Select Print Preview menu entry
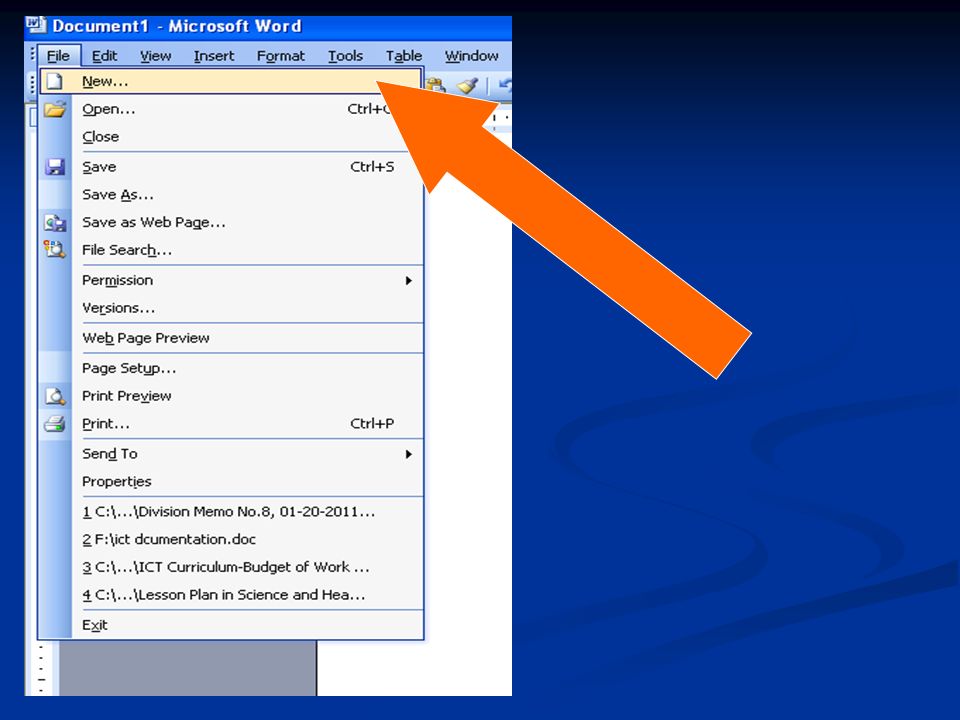Viewport: 960px width, 720px height. 231,396
